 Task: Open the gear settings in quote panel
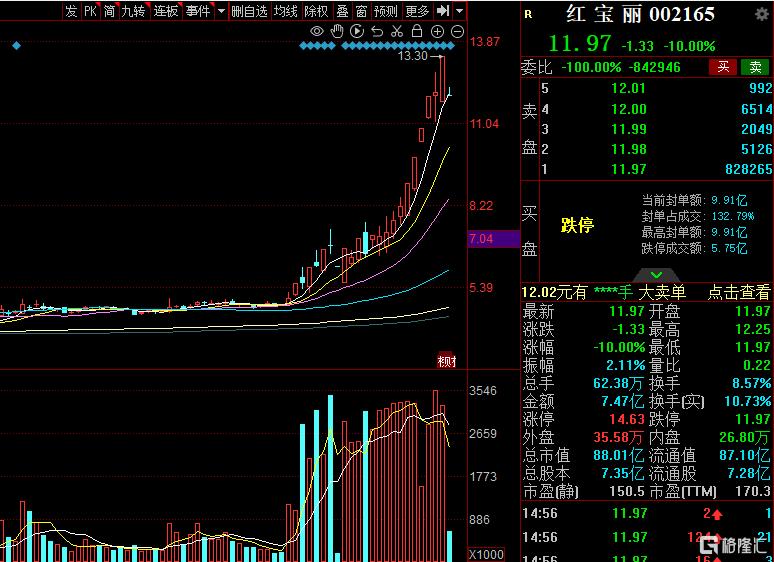click(x=762, y=14)
